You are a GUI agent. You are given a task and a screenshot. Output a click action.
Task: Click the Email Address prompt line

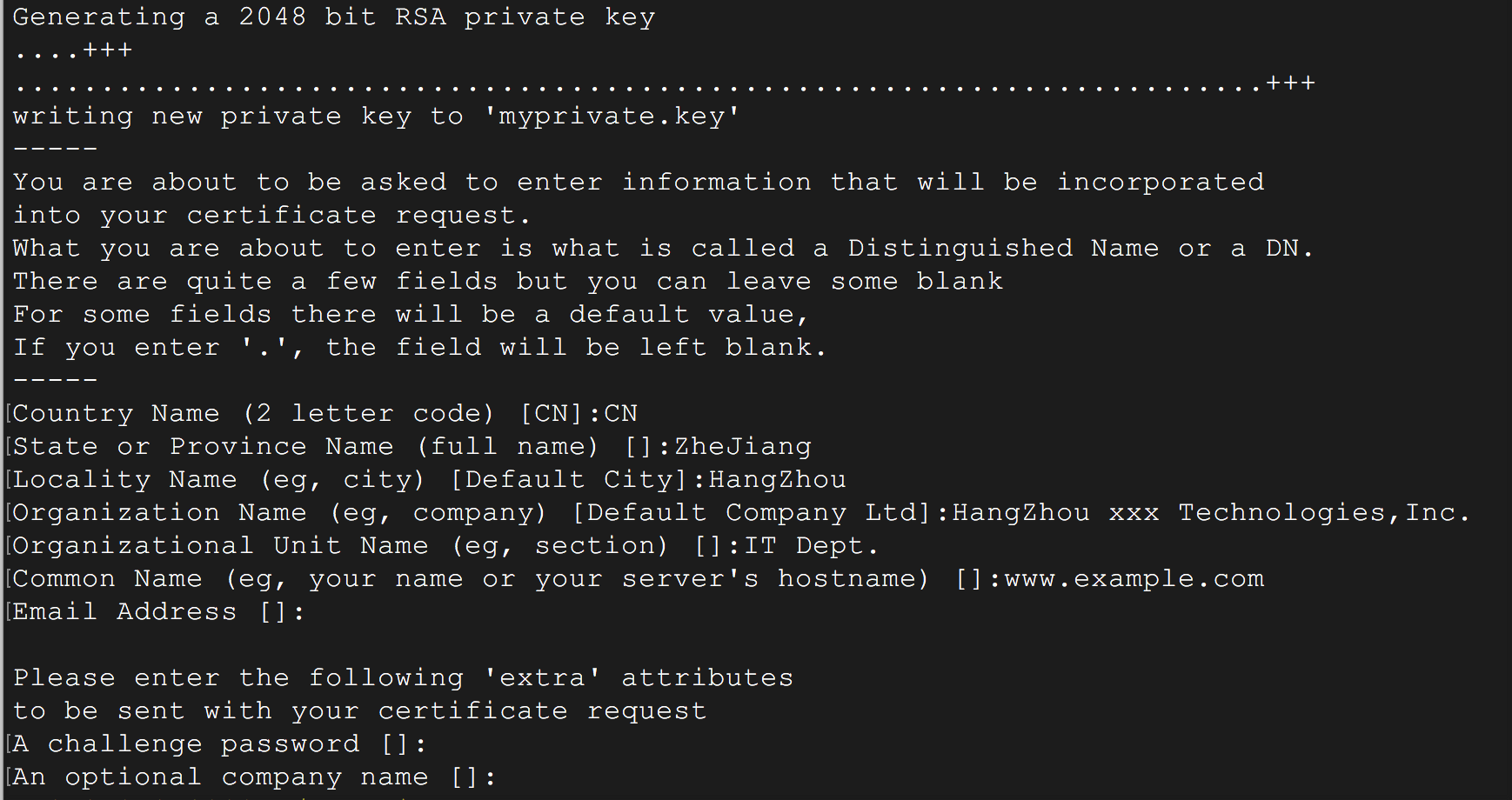tap(158, 612)
